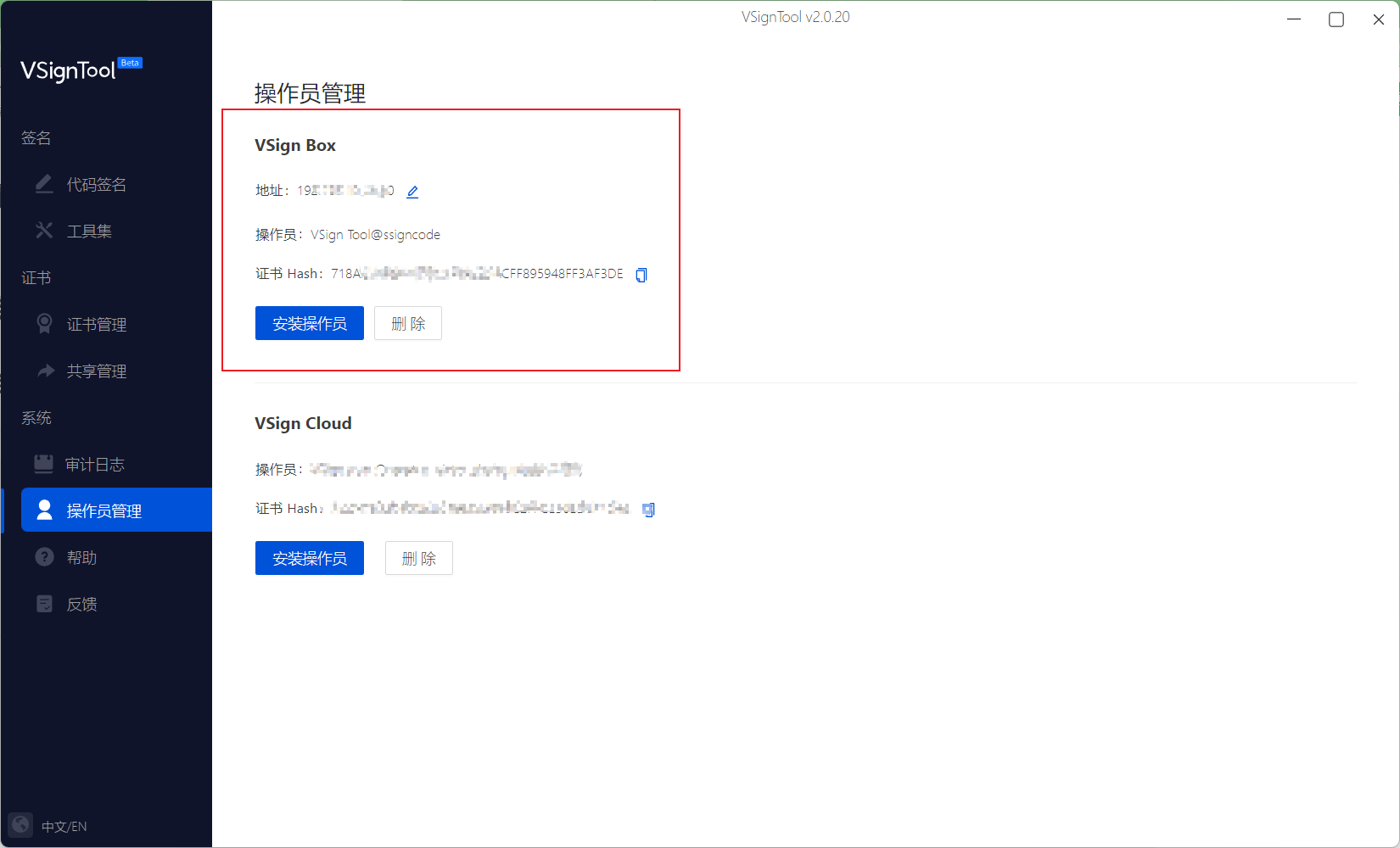
Task: Copy the VSign Box certificate hash
Action: click(x=641, y=275)
